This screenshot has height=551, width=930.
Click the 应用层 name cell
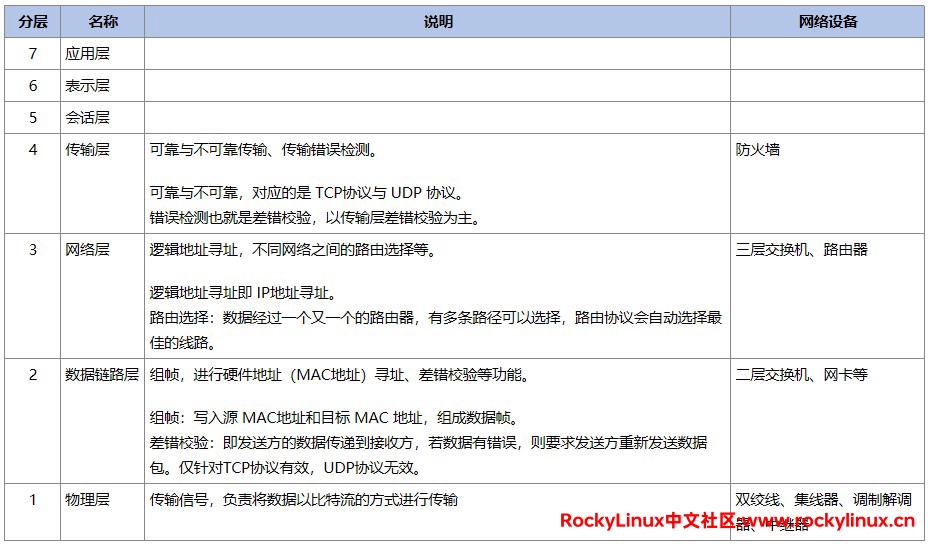[x=87, y=54]
